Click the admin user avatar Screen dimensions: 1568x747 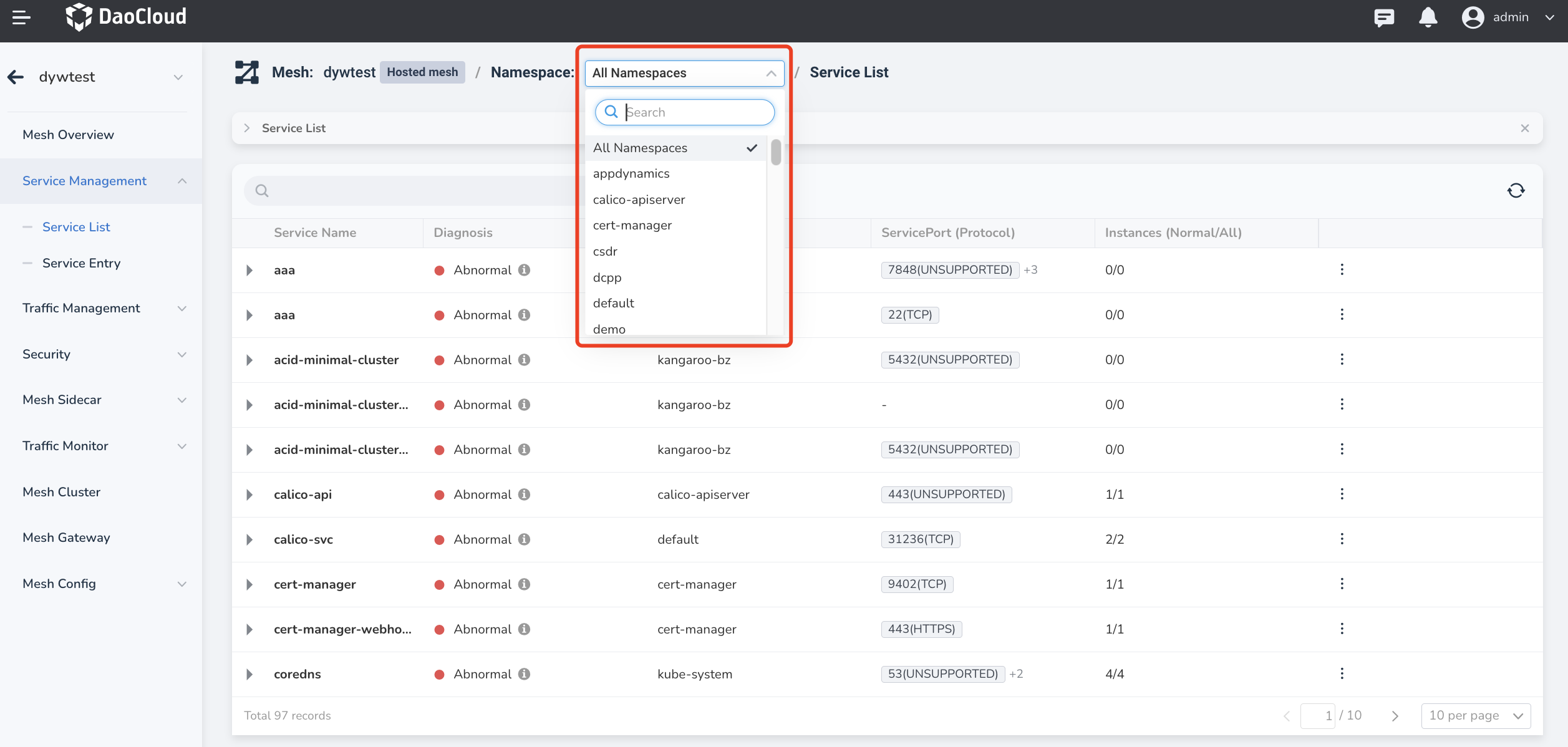[1473, 17]
